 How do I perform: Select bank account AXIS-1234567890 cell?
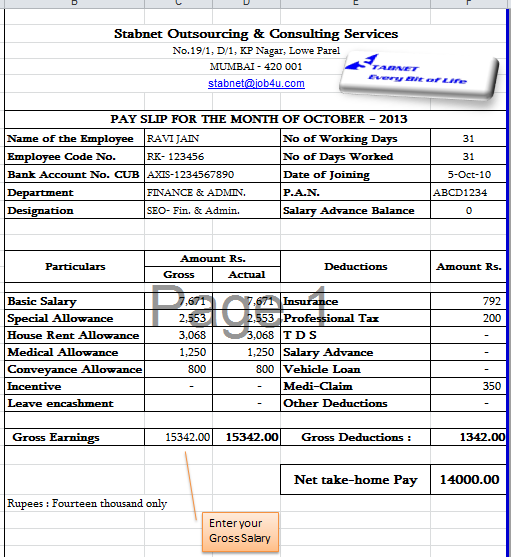(212, 174)
